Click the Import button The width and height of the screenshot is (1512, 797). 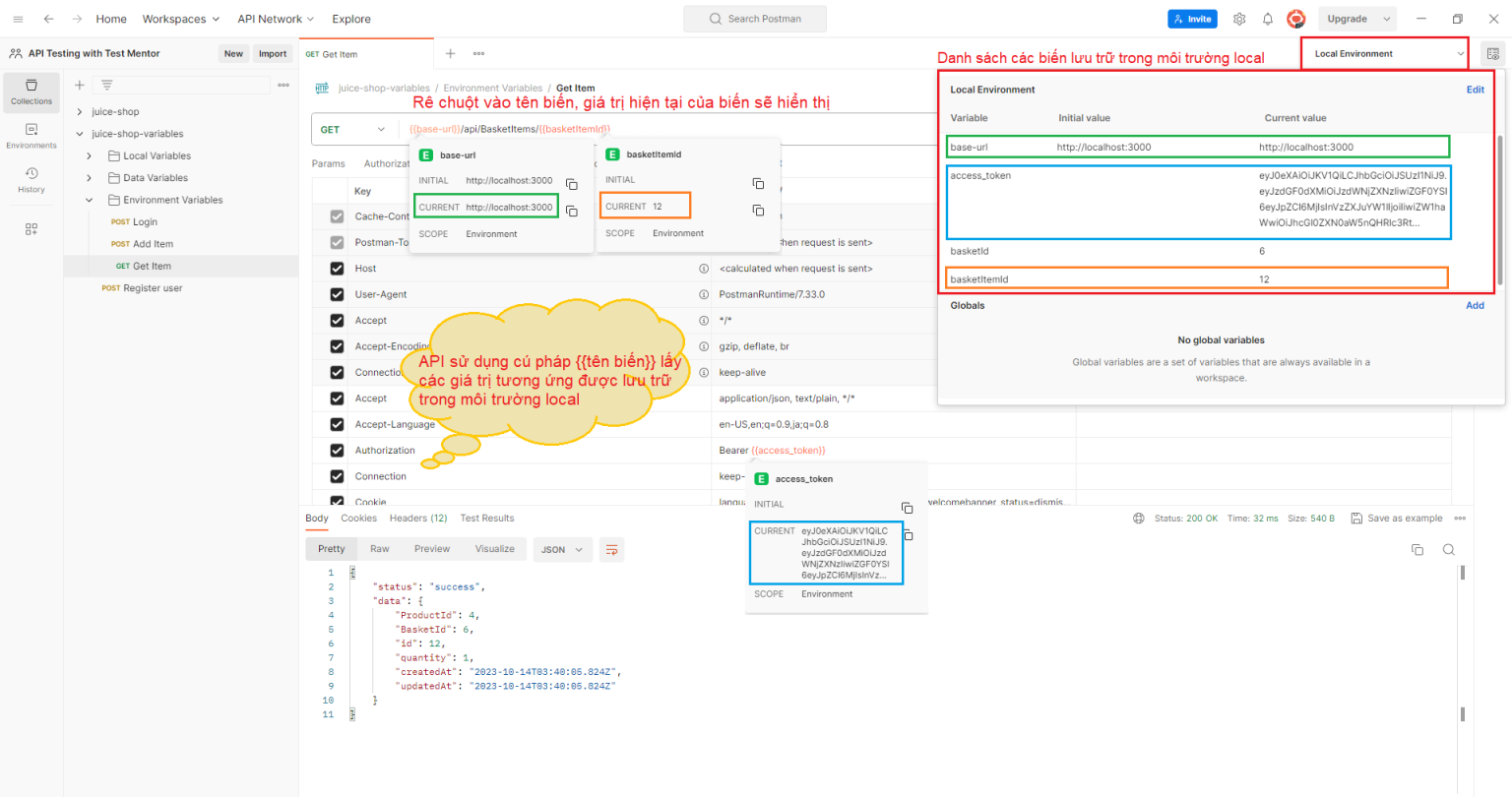(273, 54)
